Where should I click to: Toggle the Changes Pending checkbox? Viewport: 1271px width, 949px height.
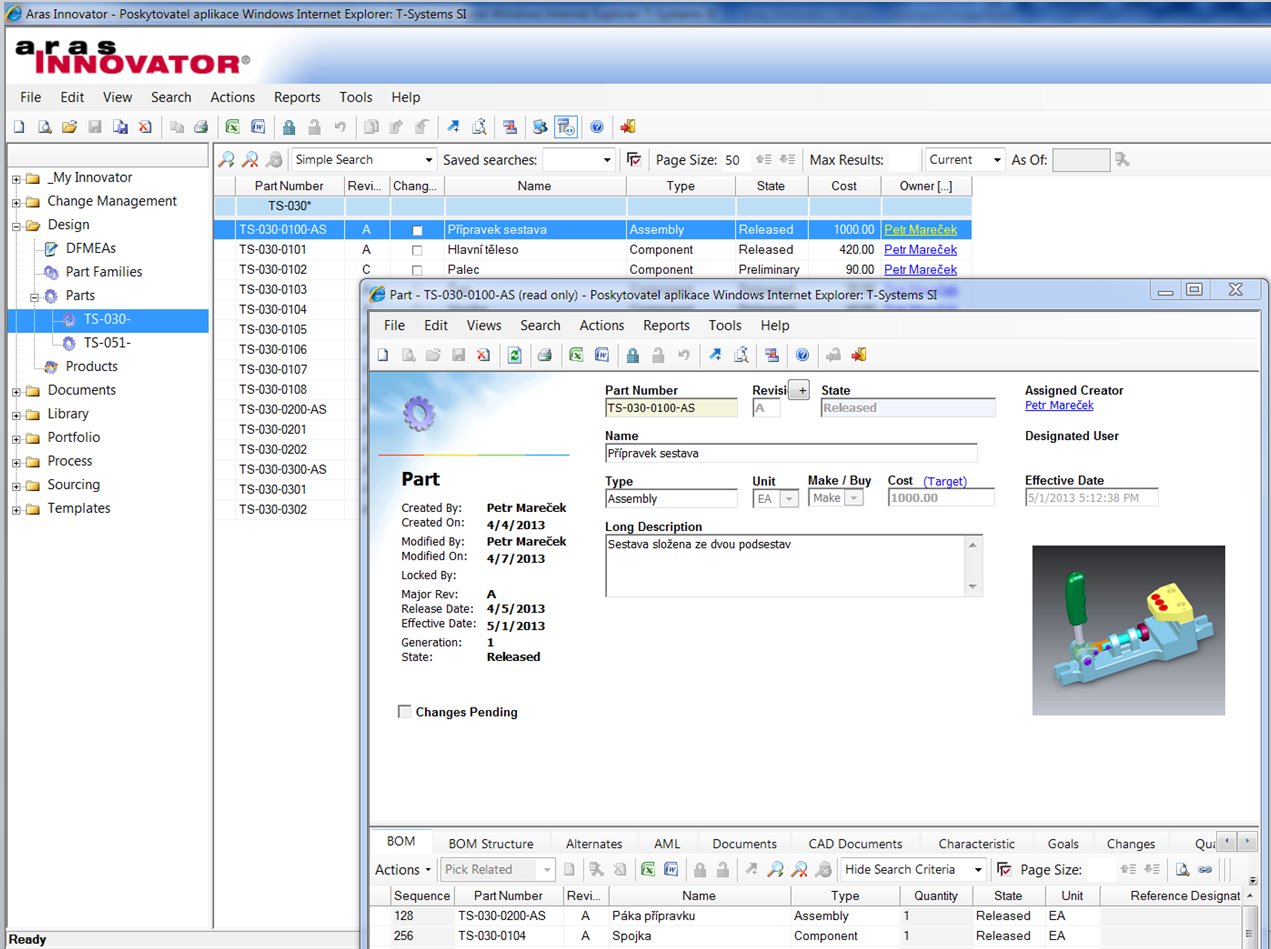tap(405, 712)
